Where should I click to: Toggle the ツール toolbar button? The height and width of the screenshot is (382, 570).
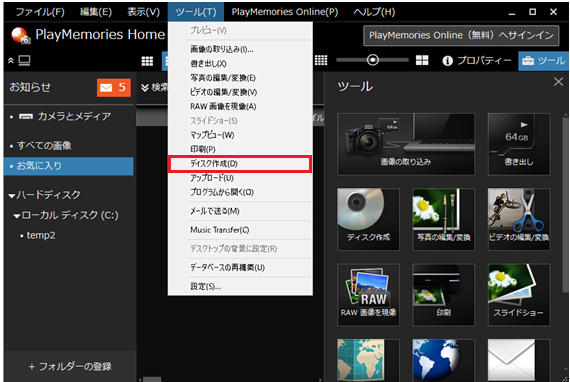click(543, 61)
